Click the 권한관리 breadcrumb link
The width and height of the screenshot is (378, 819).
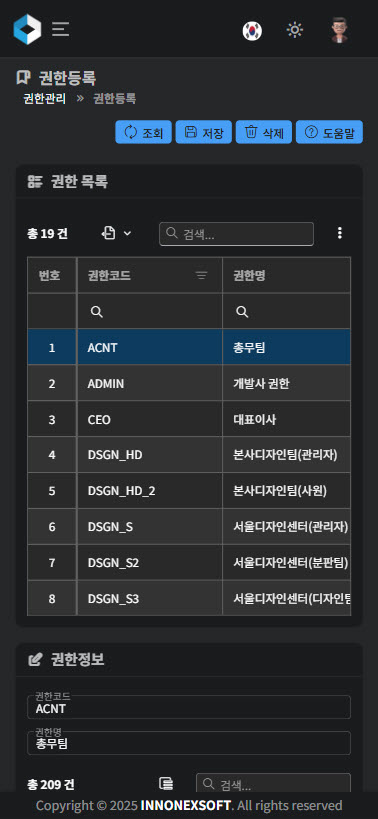pos(45,99)
